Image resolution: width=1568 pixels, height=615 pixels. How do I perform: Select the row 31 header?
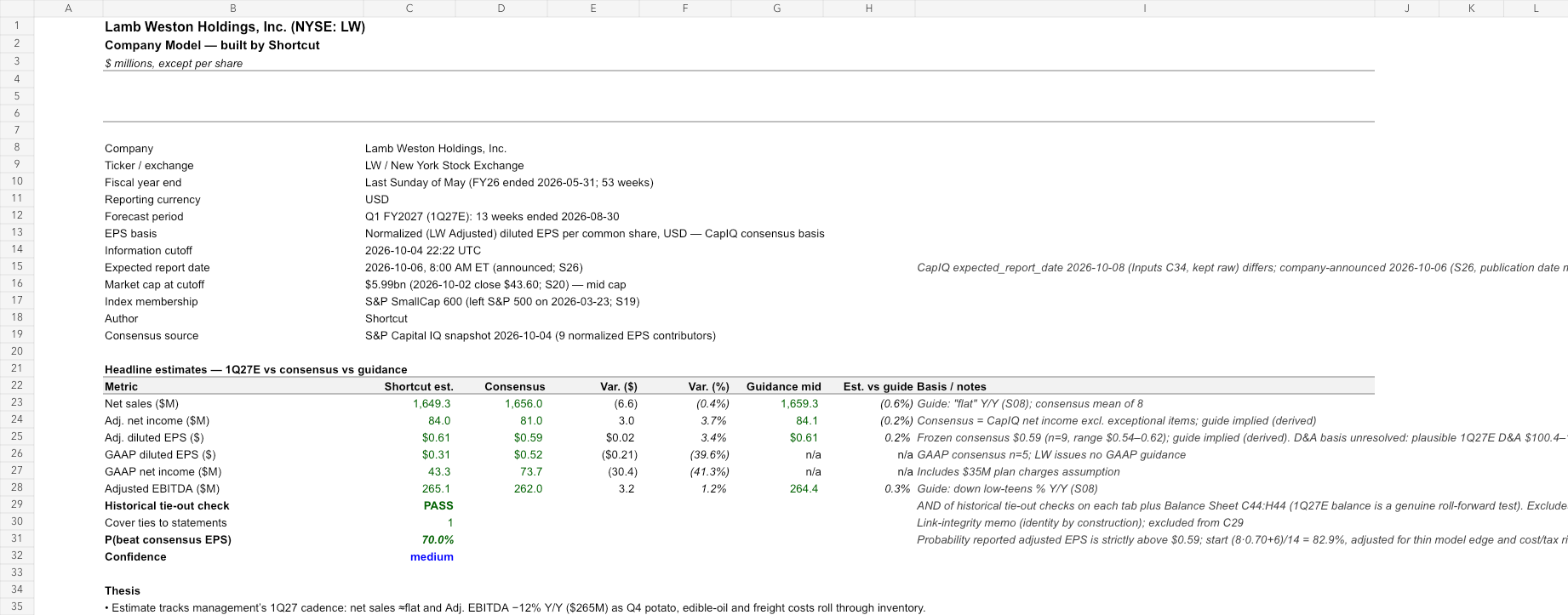click(17, 539)
